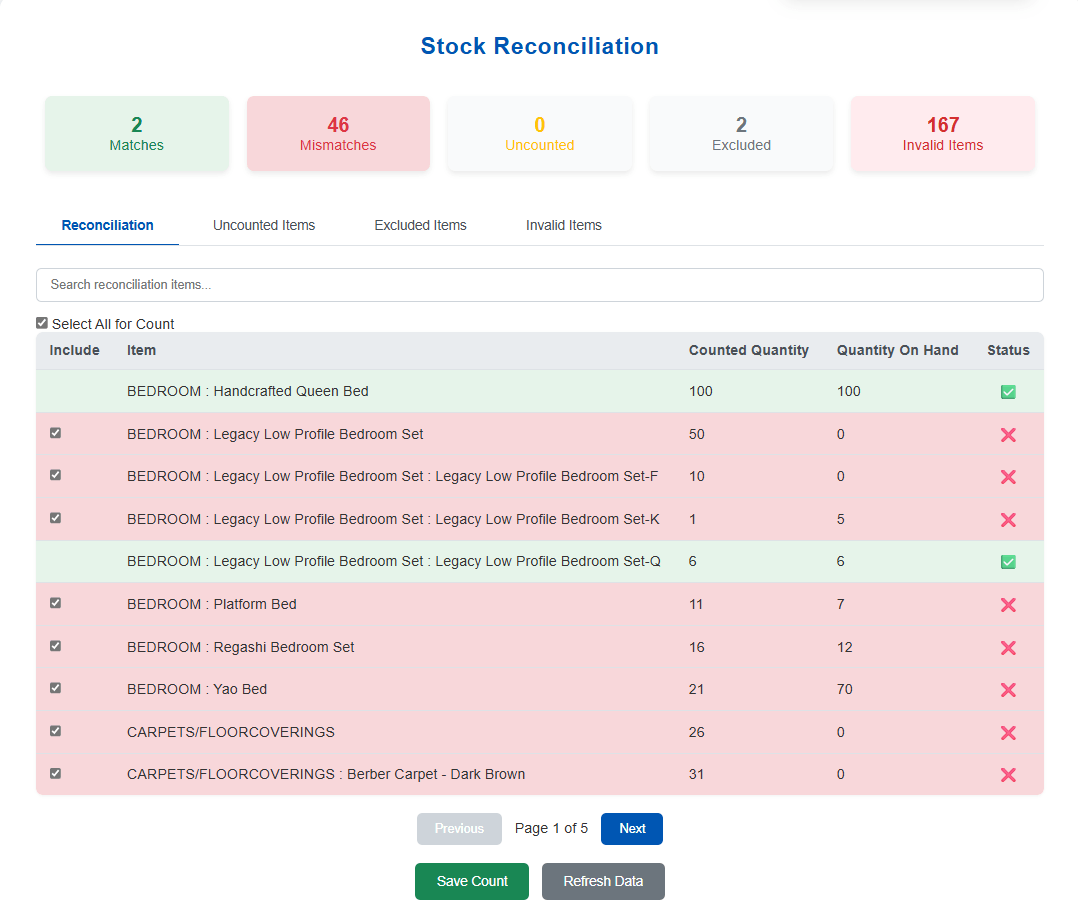Image resolution: width=1078 pixels, height=905 pixels.
Task: Click red X for Legacy Bedroom Set-F
Action: point(1008,477)
